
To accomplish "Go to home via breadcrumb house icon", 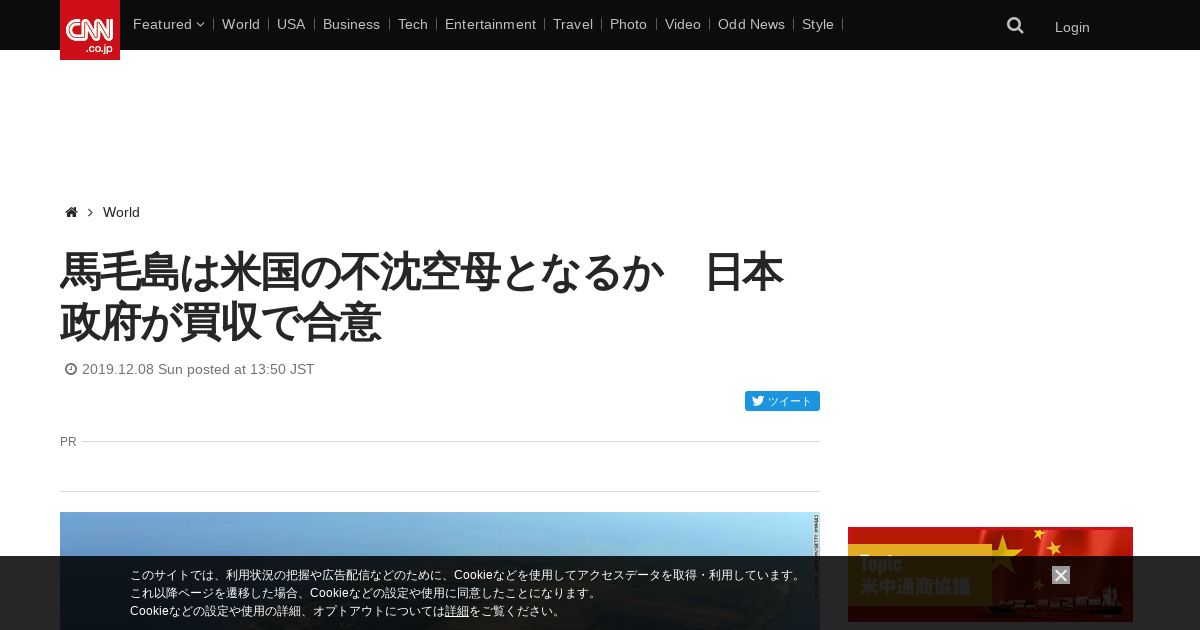I will [71, 212].
